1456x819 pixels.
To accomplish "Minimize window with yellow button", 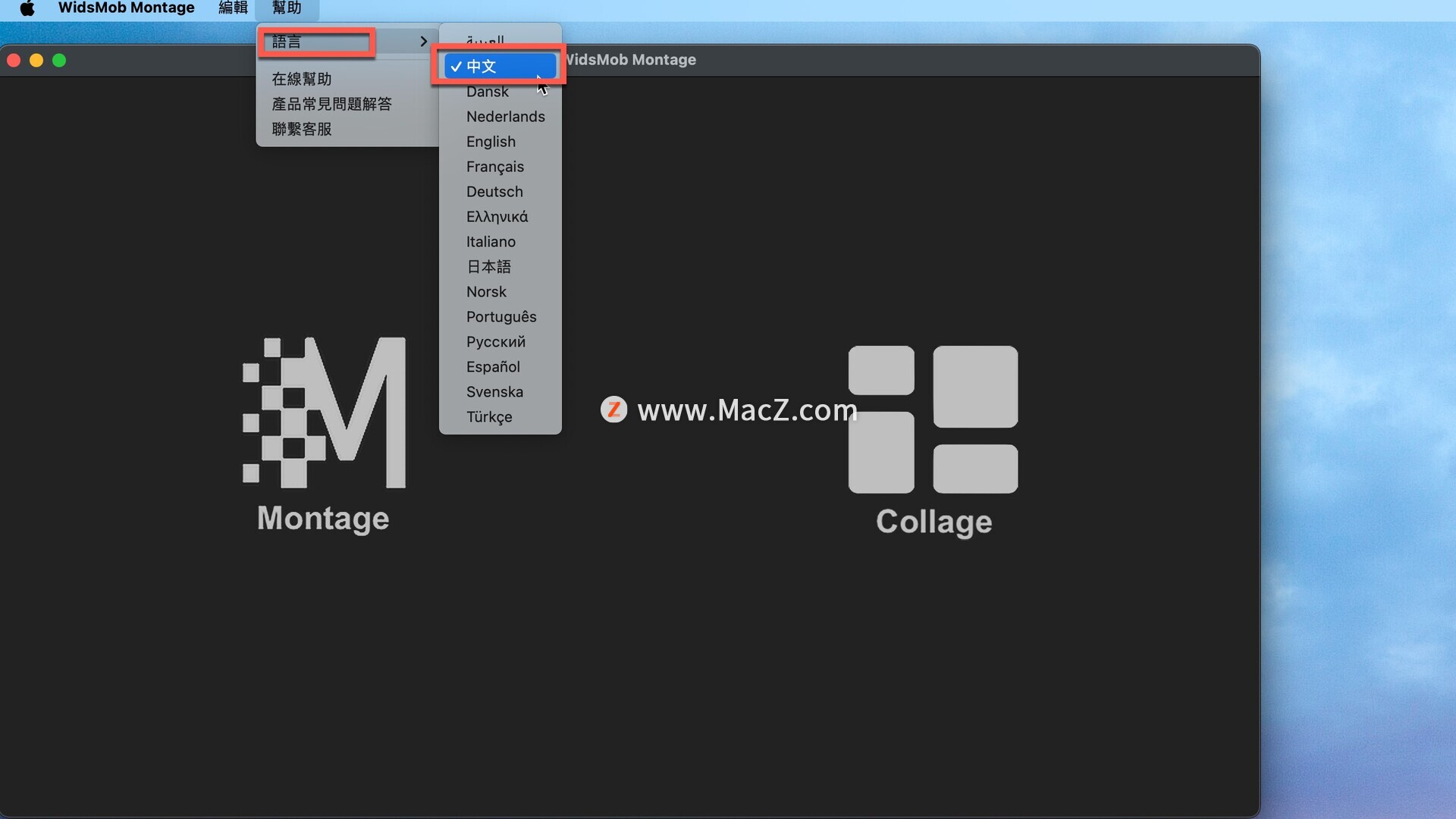I will (x=36, y=61).
